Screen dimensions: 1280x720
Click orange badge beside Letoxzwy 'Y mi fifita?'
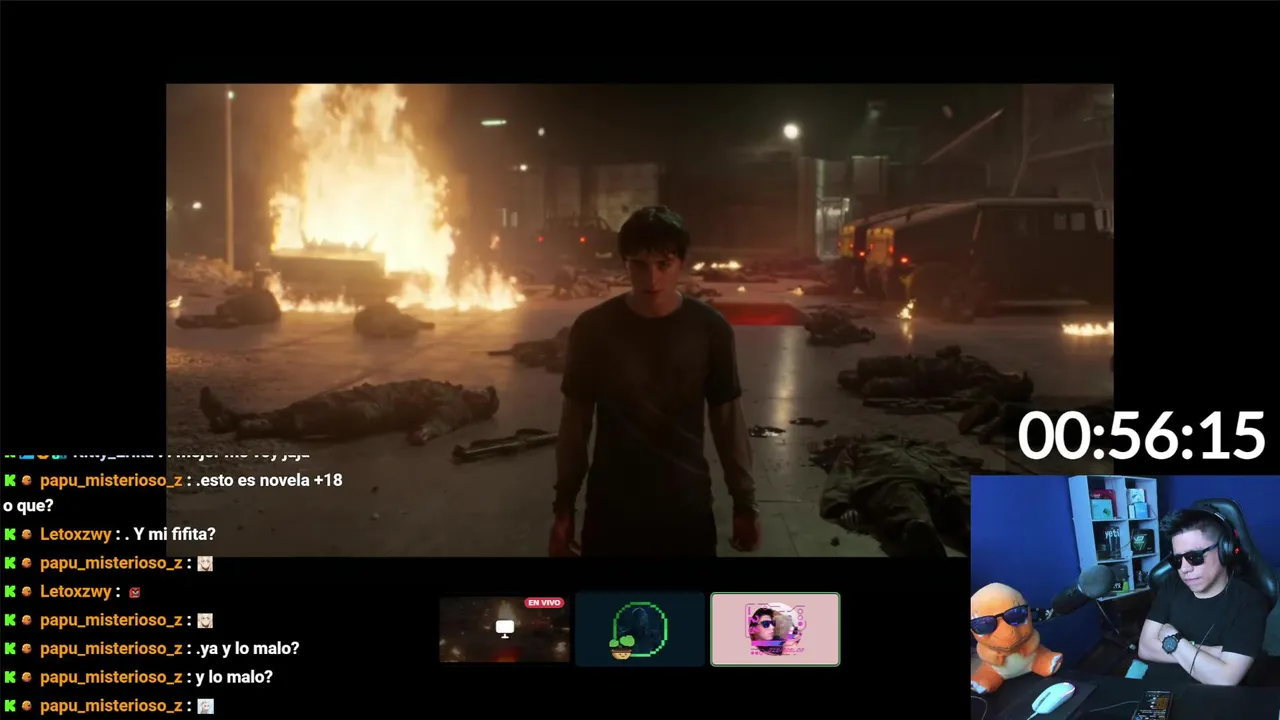click(x=28, y=535)
